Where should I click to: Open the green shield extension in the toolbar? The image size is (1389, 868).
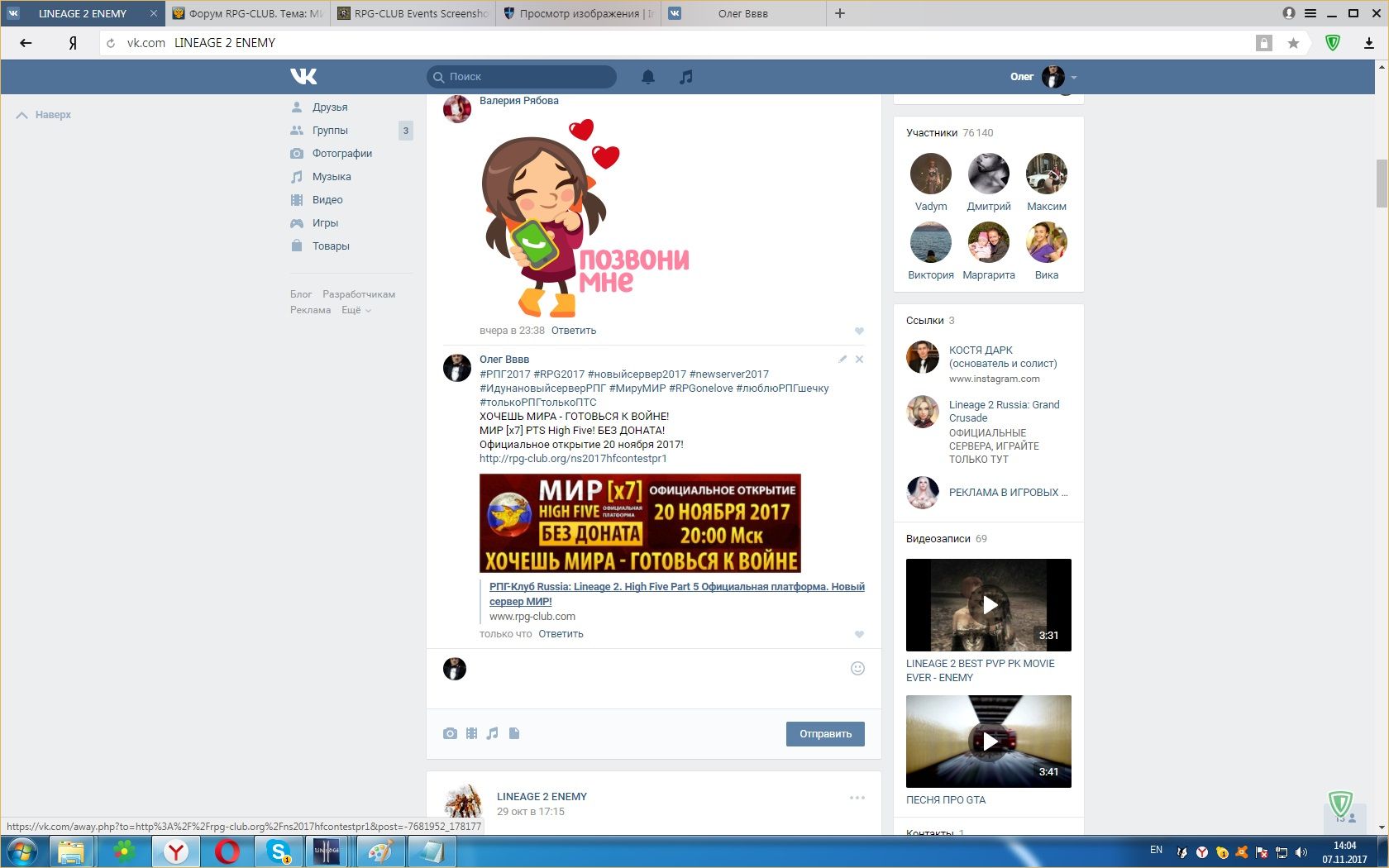[x=1333, y=43]
